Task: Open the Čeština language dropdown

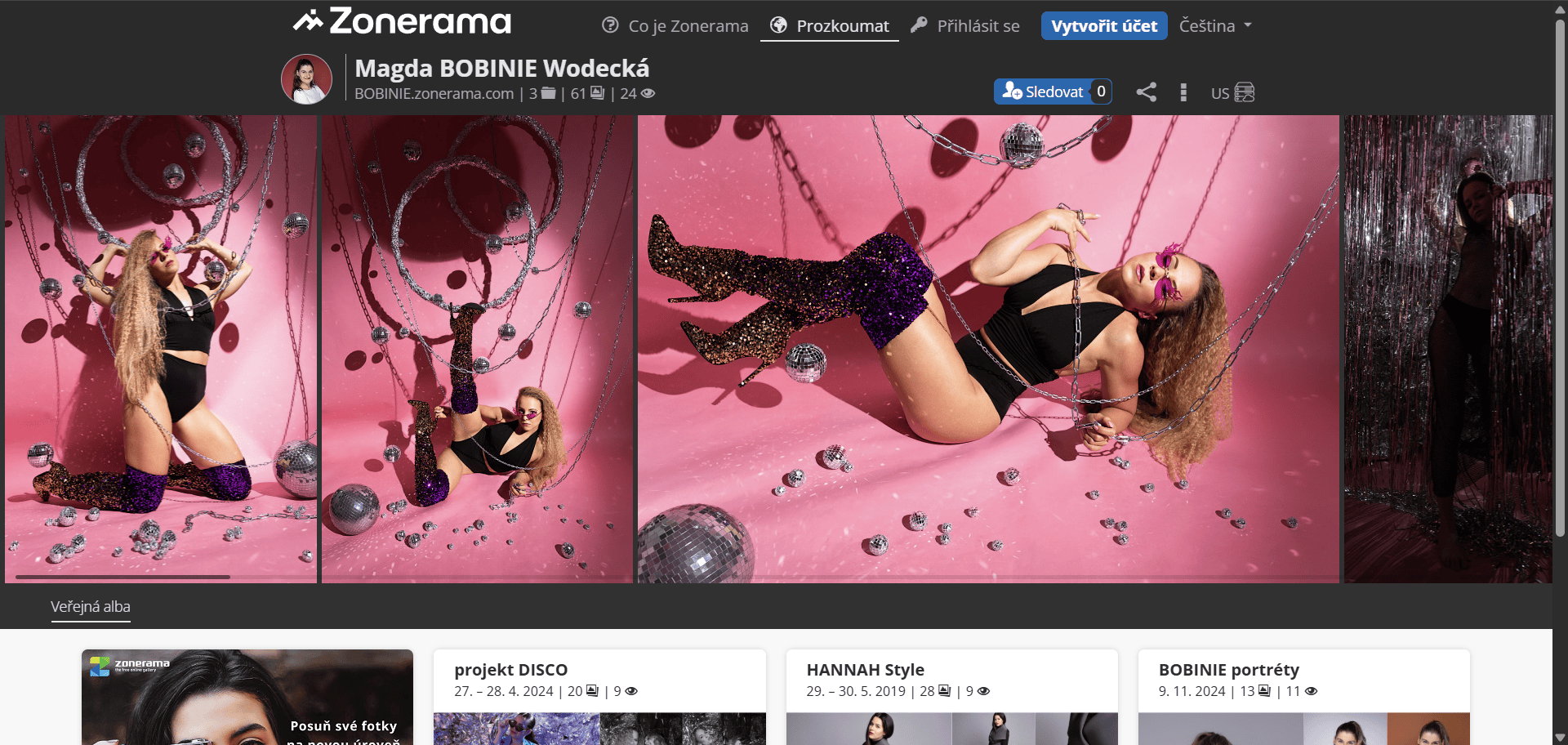Action: (x=1215, y=26)
